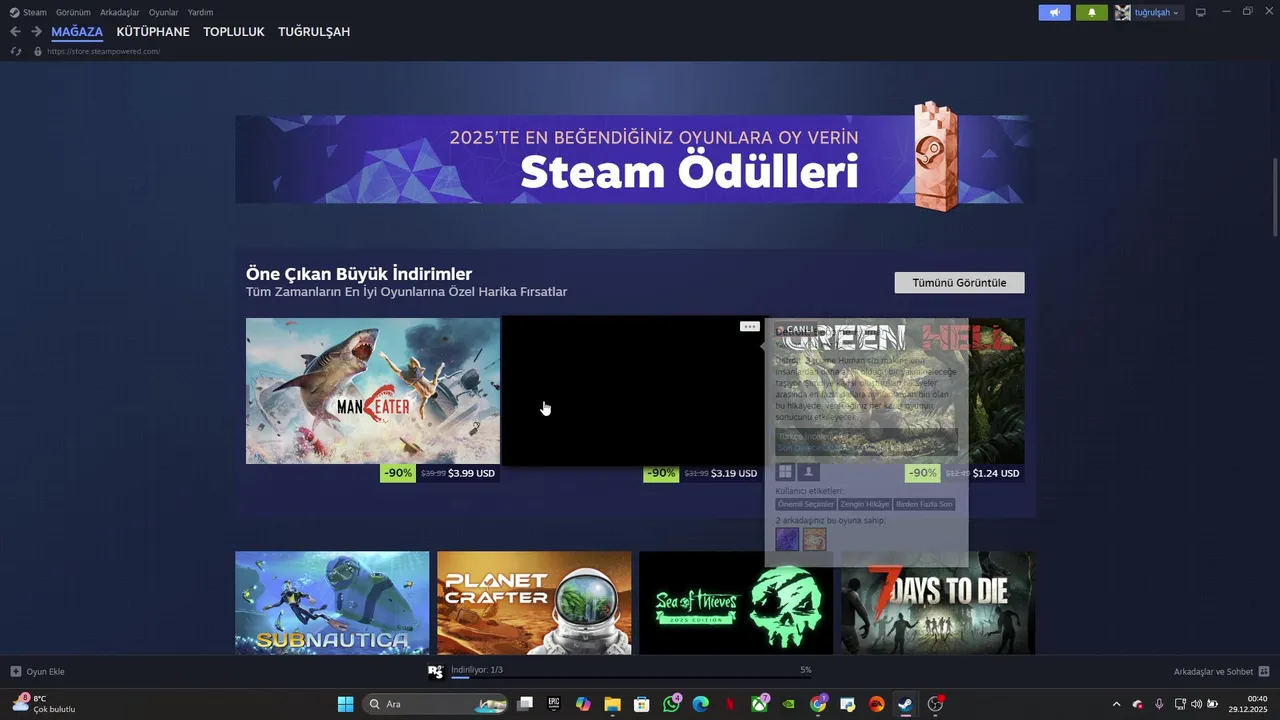
Task: Open the Subnautica game capsule
Action: click(x=332, y=603)
